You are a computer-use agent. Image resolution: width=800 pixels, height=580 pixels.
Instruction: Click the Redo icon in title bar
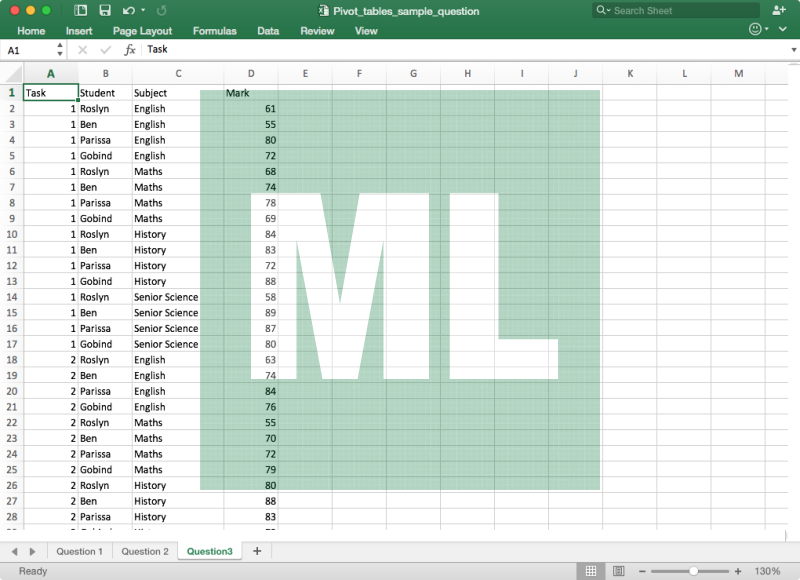pos(162,11)
